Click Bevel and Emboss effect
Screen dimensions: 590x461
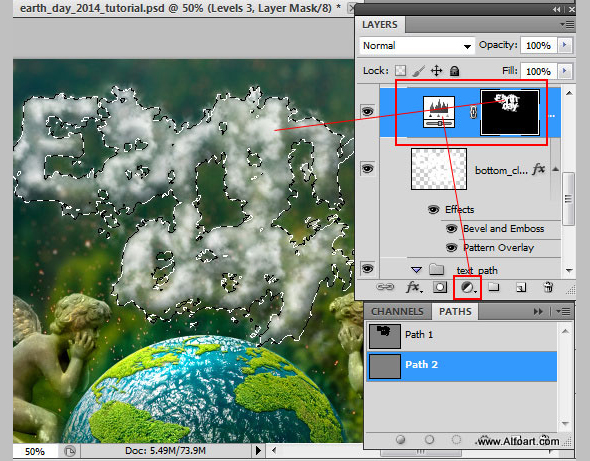click(x=503, y=228)
